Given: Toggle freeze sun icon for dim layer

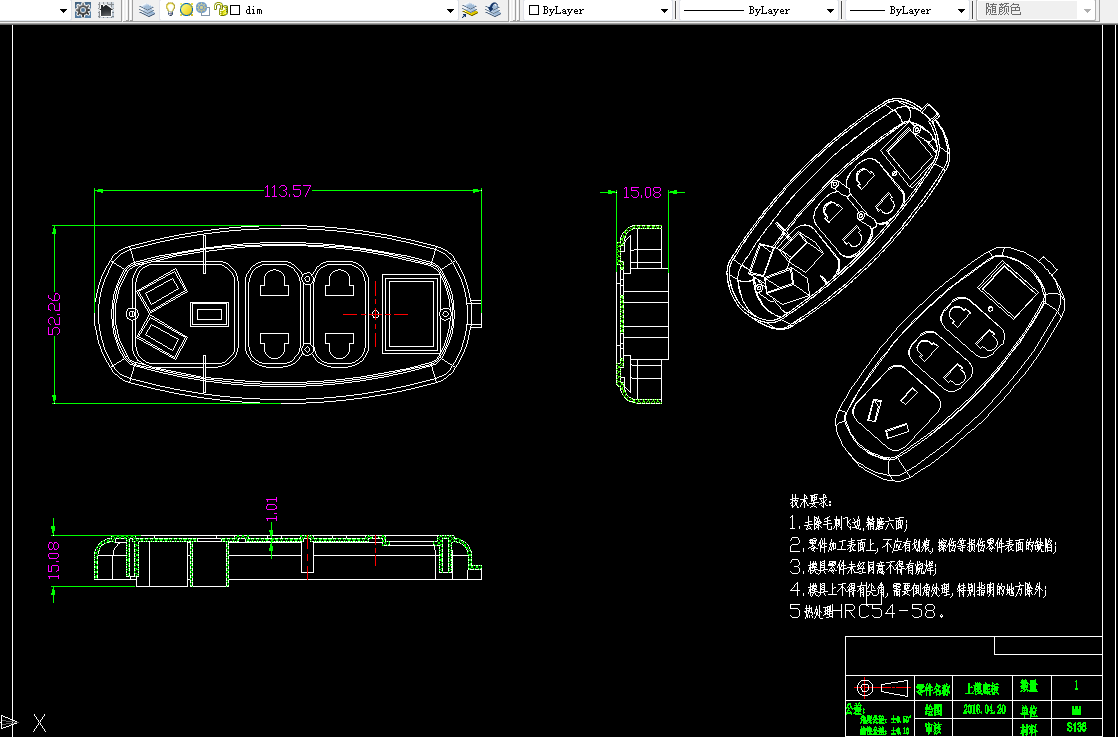Looking at the screenshot, I should tap(186, 10).
